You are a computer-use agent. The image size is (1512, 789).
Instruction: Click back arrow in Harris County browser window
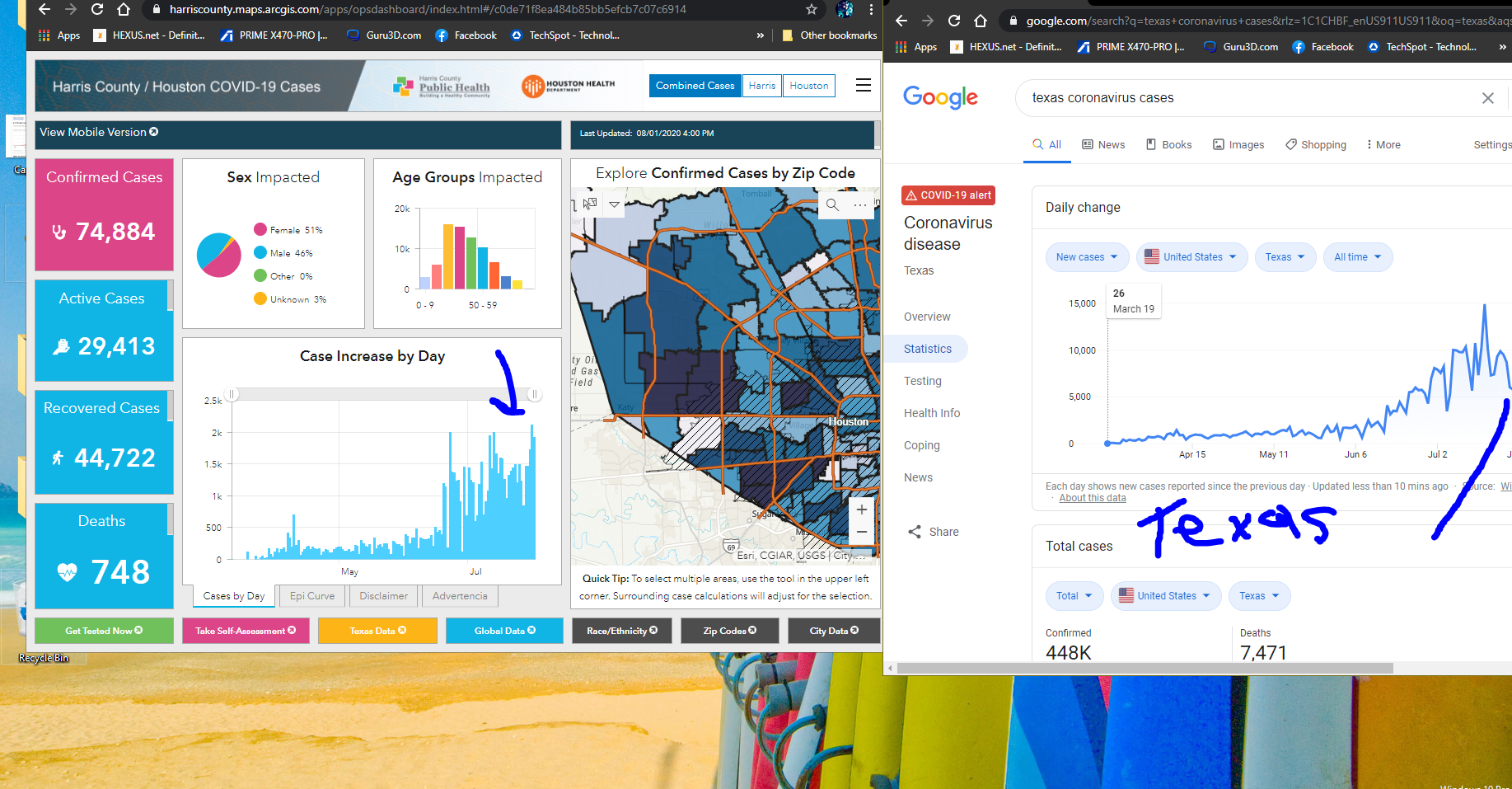click(x=44, y=9)
